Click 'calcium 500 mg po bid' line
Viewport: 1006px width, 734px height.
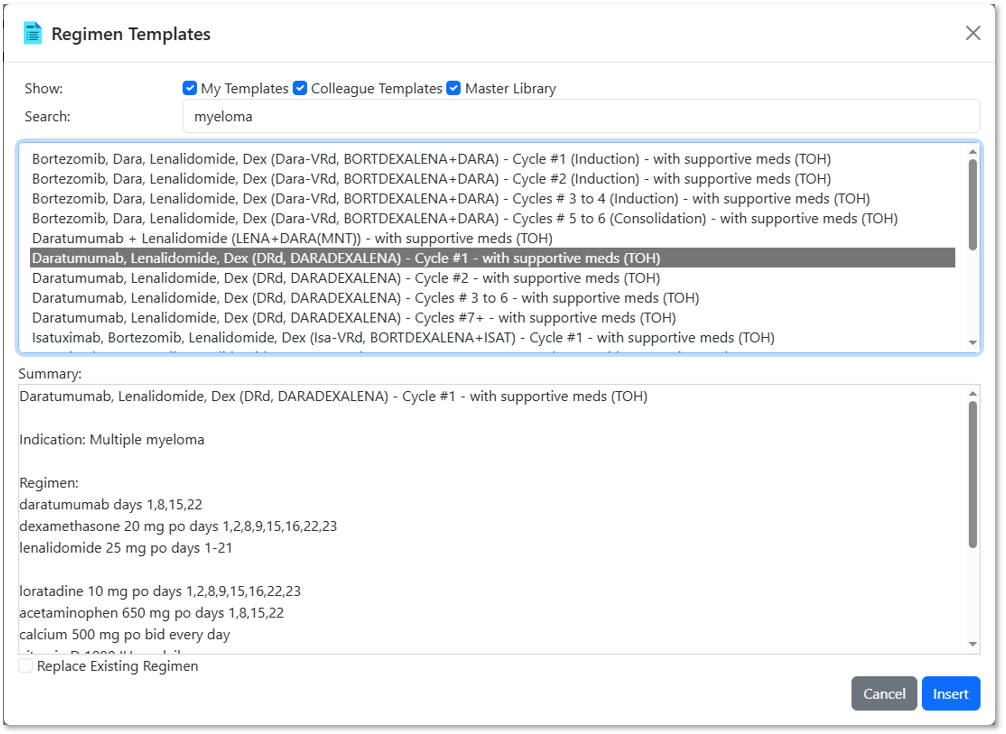click(124, 635)
